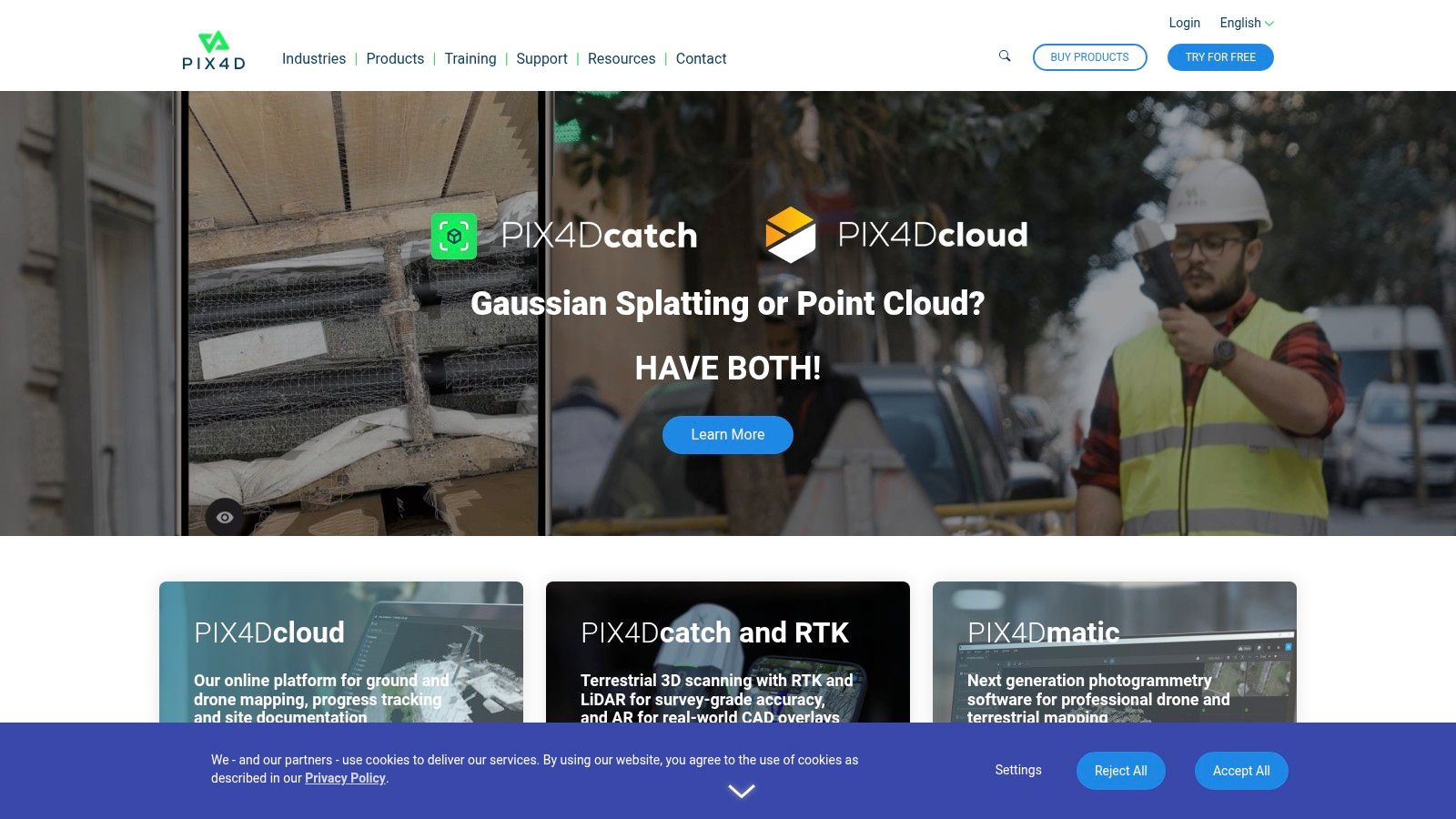Toggle the eye visibility button on hero video
Viewport: 1456px width, 819px height.
click(225, 517)
